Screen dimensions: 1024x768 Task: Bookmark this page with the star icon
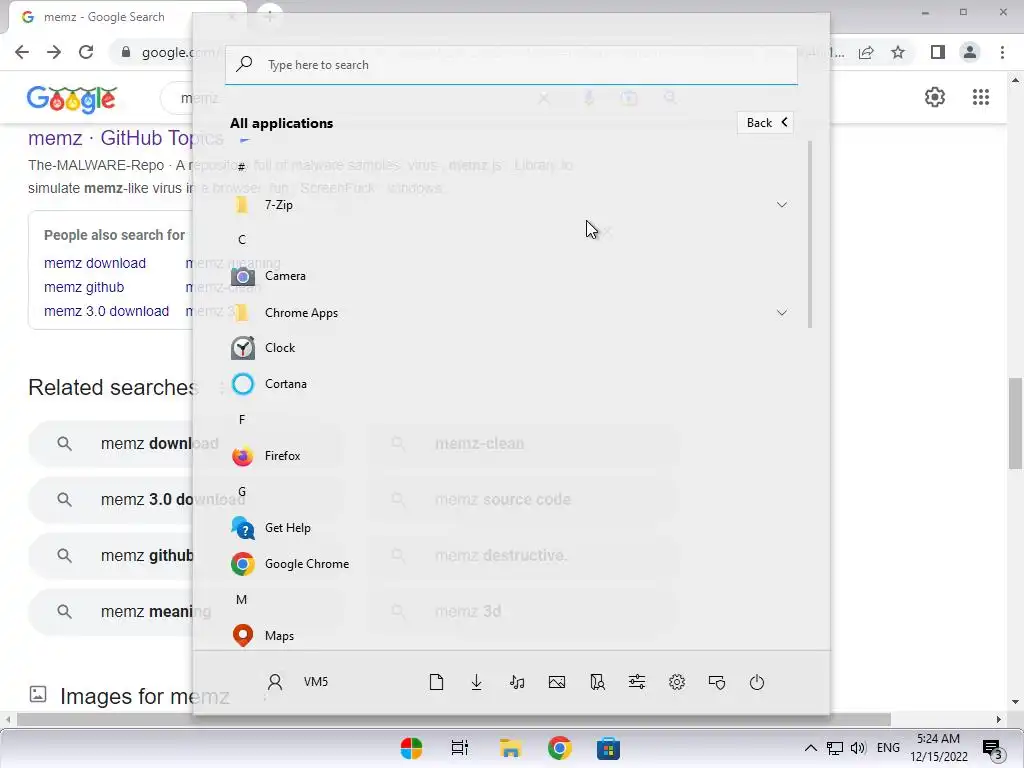(x=898, y=52)
